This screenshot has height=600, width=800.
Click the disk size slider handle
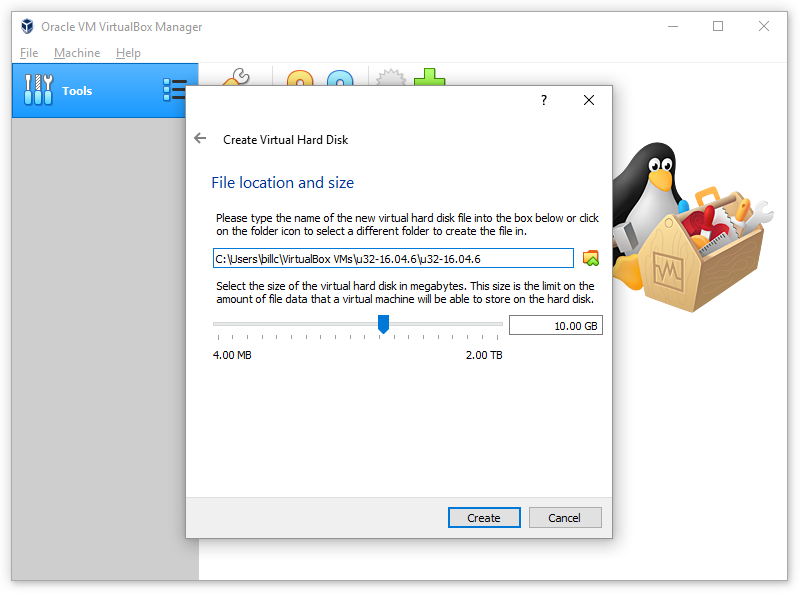click(383, 324)
